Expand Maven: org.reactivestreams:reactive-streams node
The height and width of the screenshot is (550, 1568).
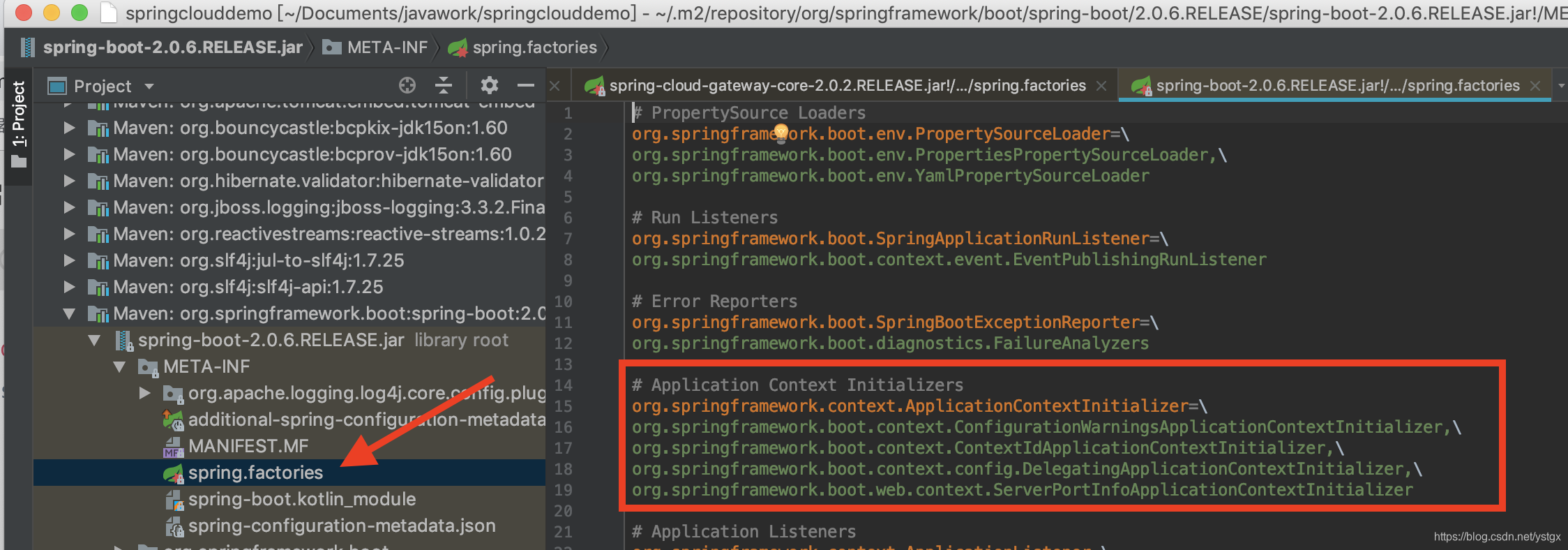[x=69, y=234]
